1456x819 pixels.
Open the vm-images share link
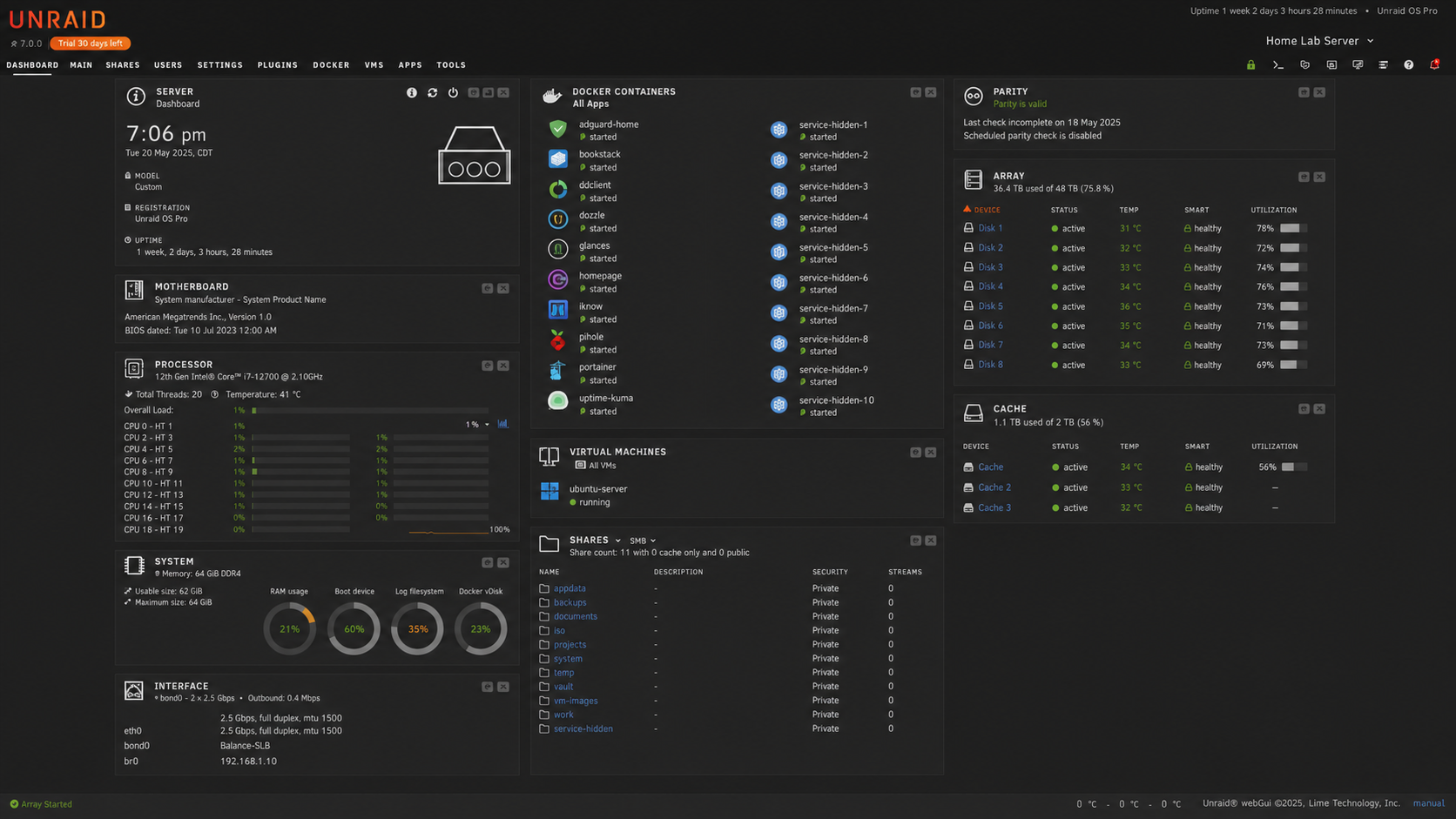coord(576,701)
